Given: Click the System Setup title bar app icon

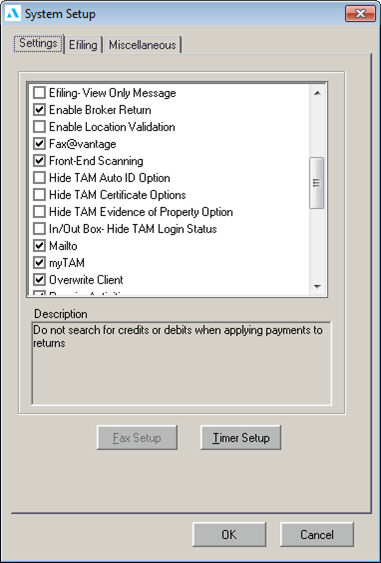Looking at the screenshot, I should point(13,14).
